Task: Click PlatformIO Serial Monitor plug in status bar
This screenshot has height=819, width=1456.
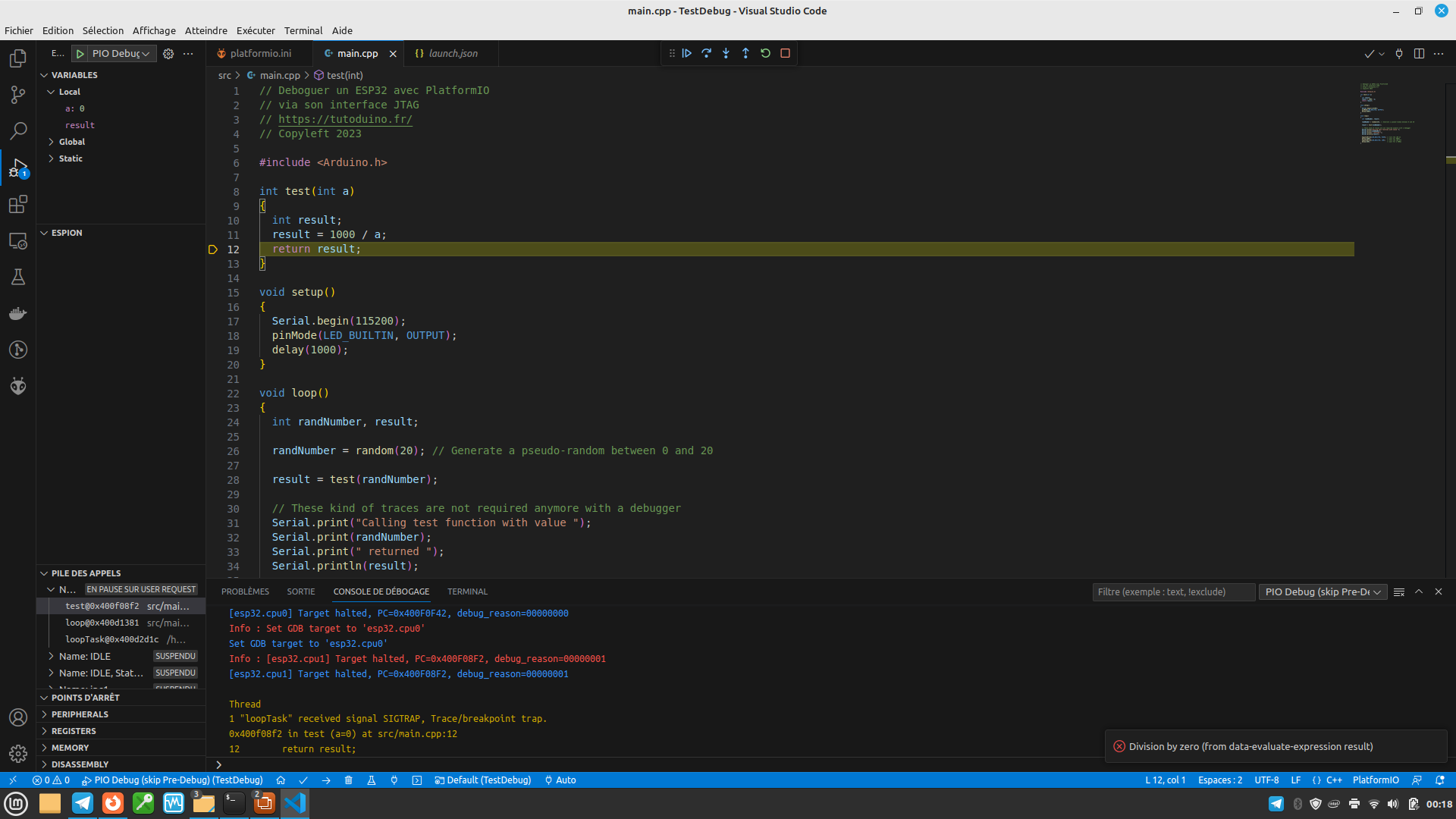Action: point(394,780)
